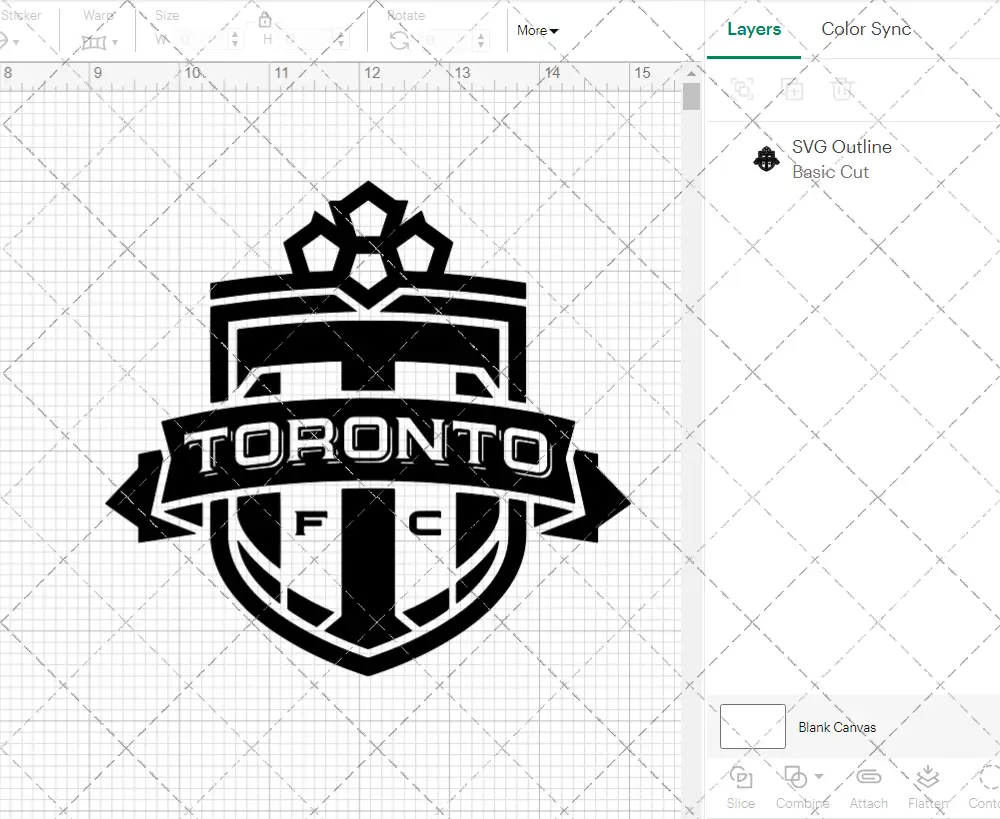Use the Slice tool

(x=740, y=788)
